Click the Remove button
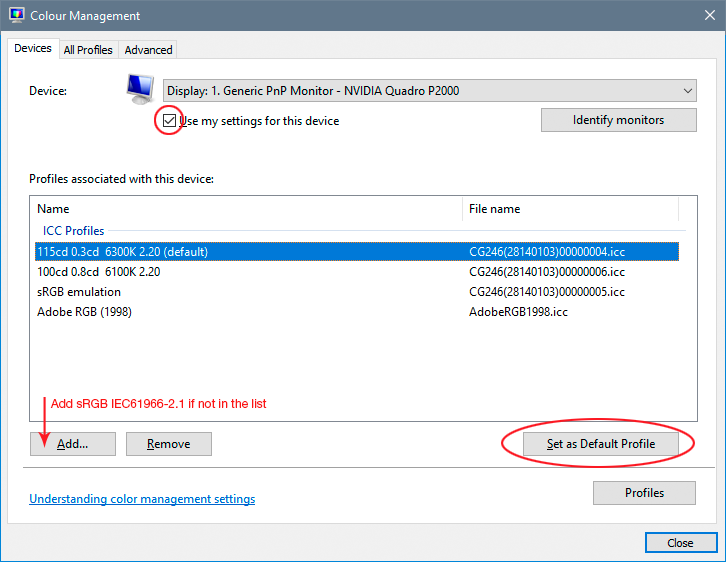Image resolution: width=726 pixels, height=562 pixels. 168,444
